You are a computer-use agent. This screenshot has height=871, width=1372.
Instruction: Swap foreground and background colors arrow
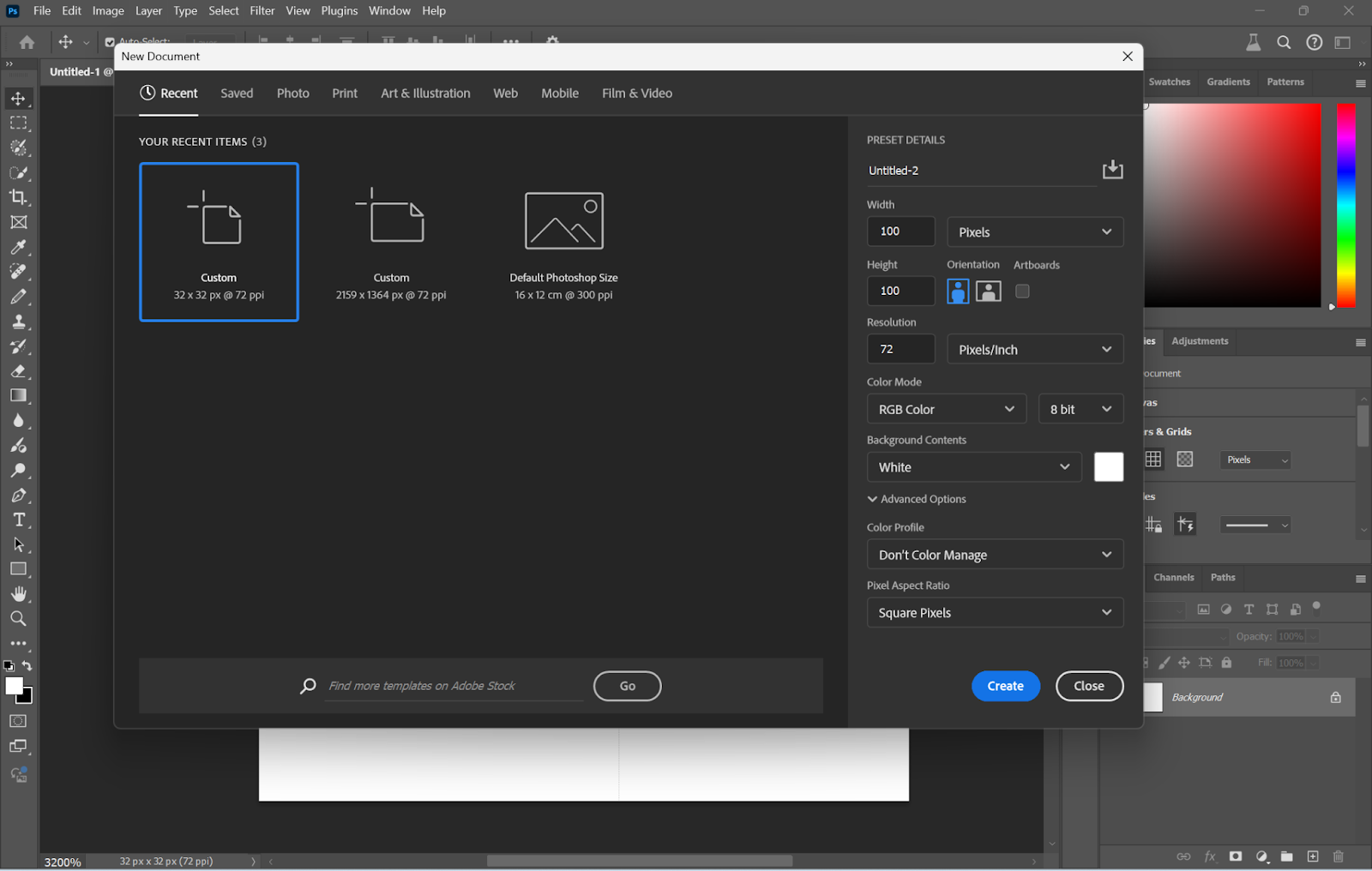(27, 666)
